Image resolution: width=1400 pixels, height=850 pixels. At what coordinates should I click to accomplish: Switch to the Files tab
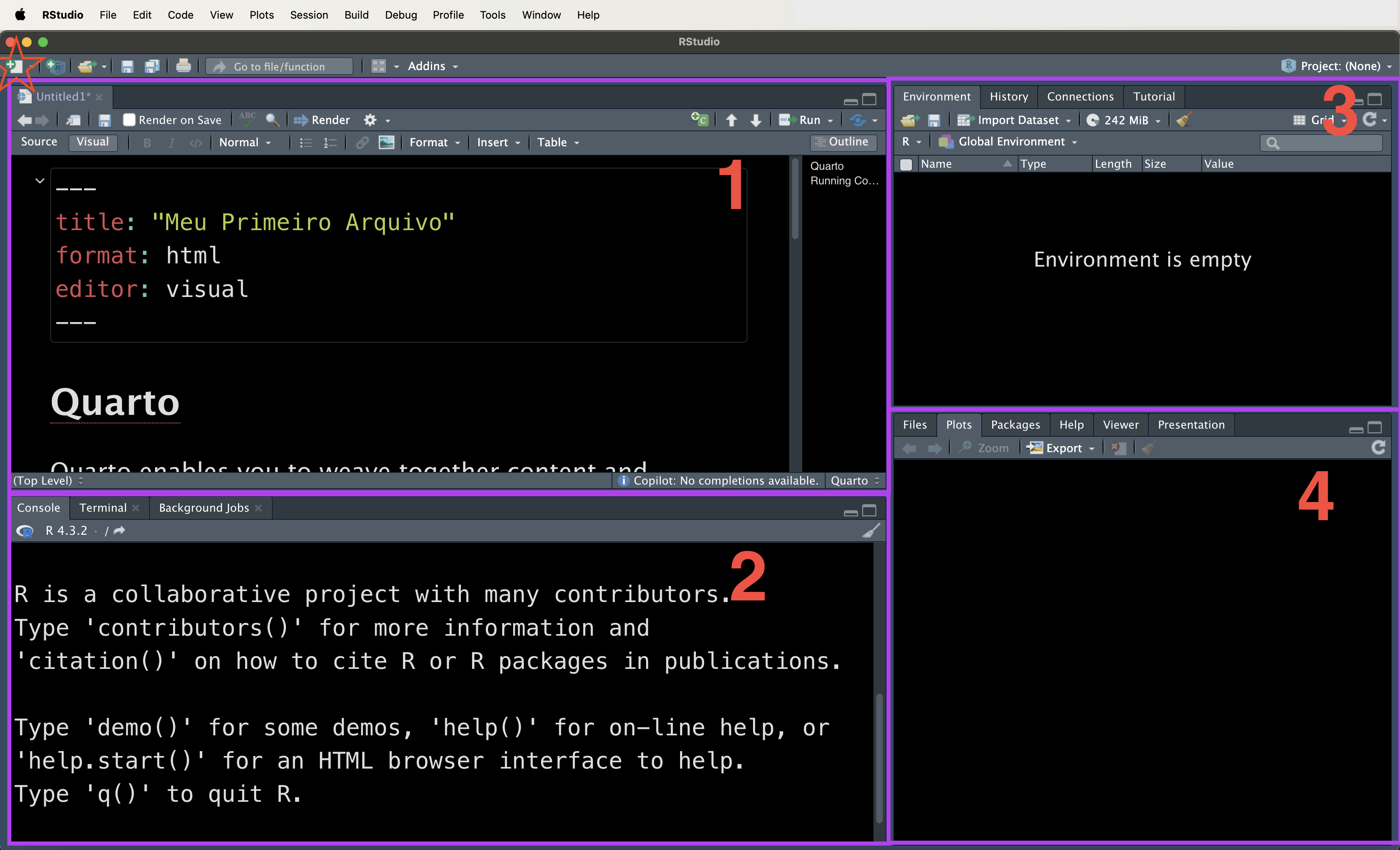[x=914, y=425]
